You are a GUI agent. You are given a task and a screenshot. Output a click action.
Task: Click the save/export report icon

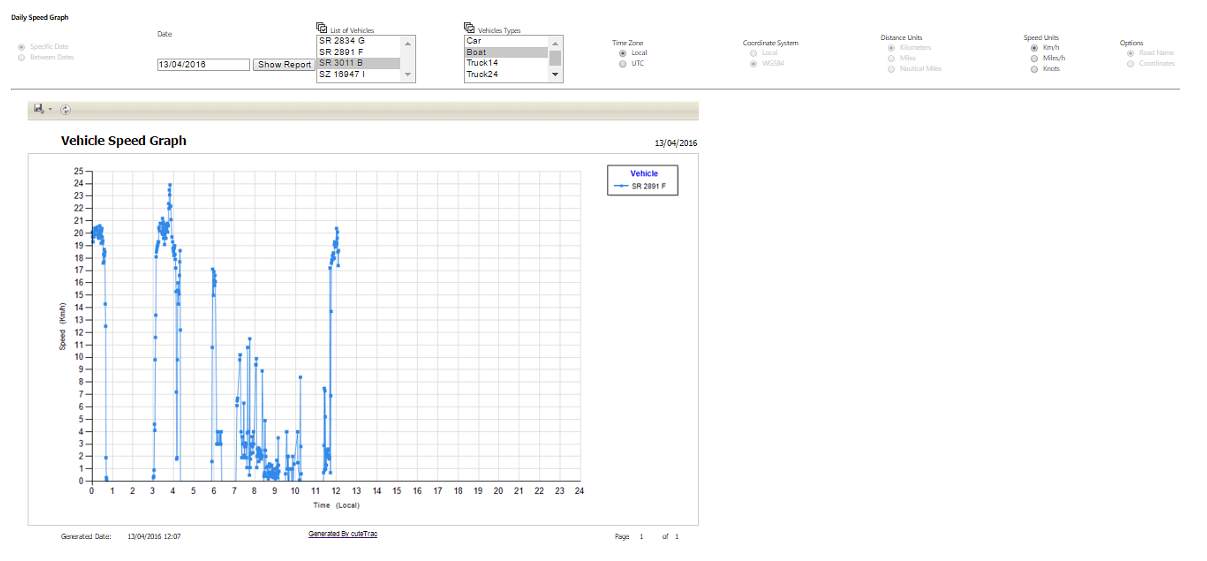pos(38,109)
